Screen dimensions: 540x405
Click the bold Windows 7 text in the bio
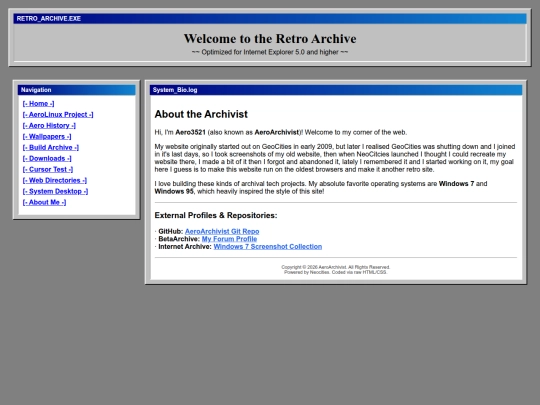tap(456, 184)
